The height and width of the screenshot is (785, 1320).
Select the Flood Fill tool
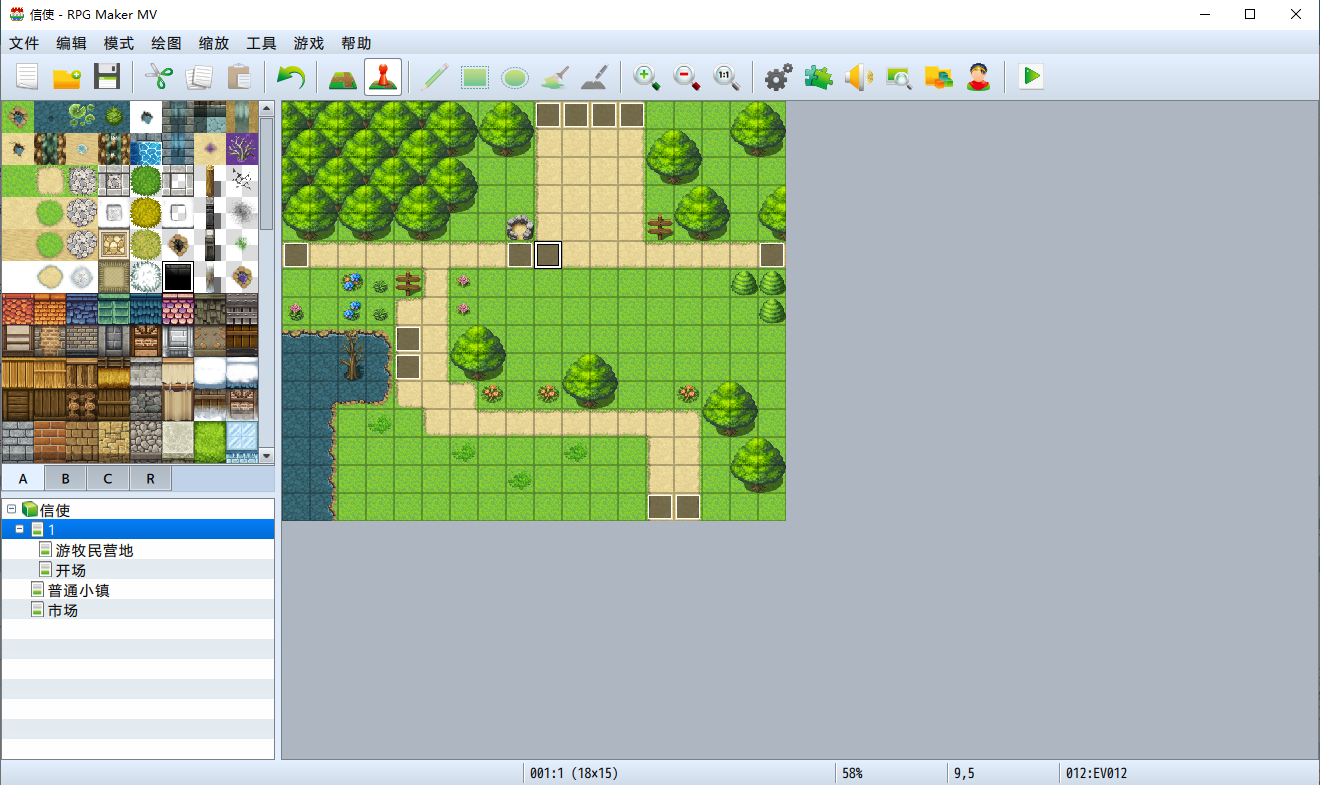click(555, 77)
